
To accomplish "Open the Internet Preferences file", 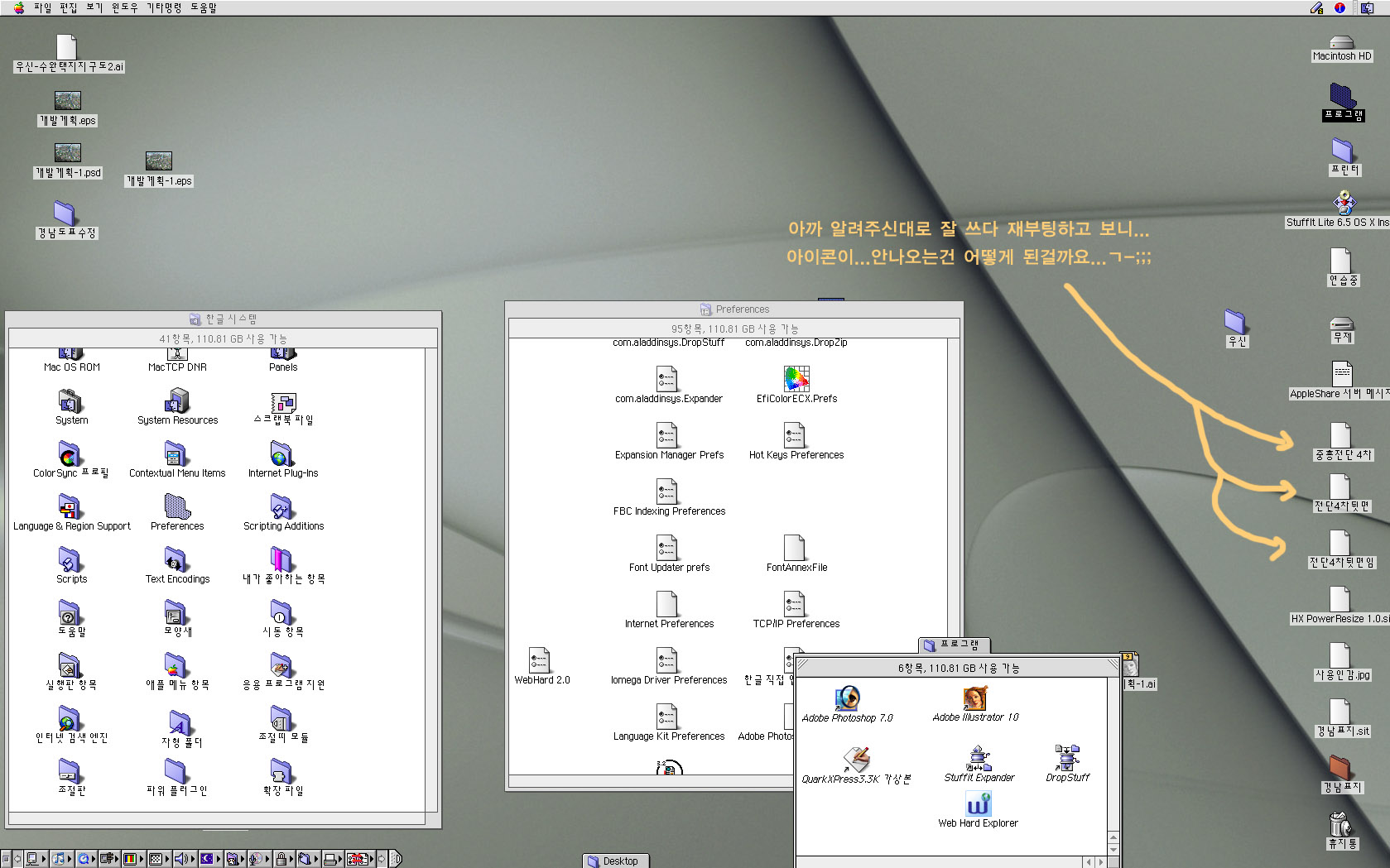I will pyautogui.click(x=668, y=605).
